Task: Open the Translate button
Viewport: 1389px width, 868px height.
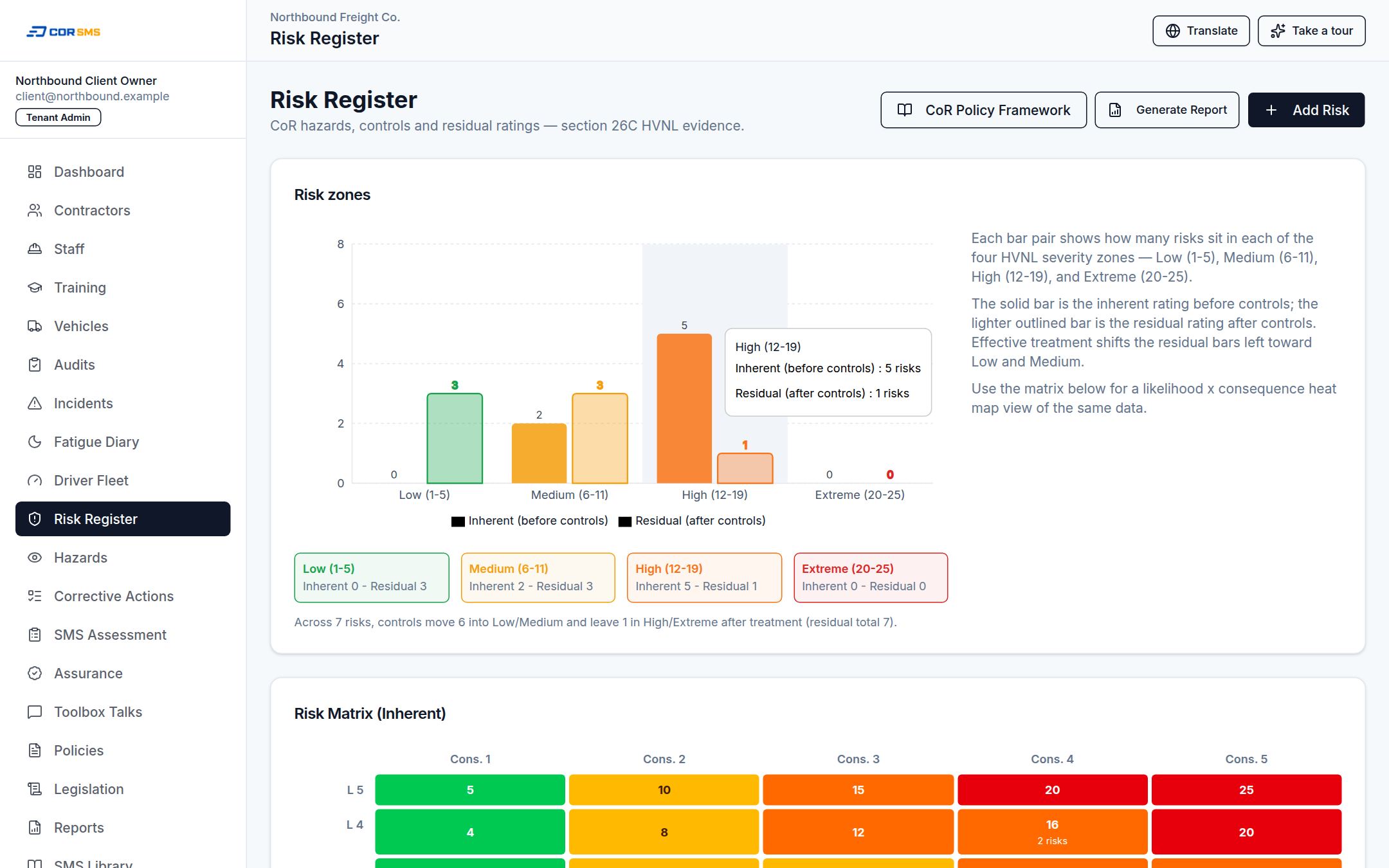Action: click(x=1201, y=31)
